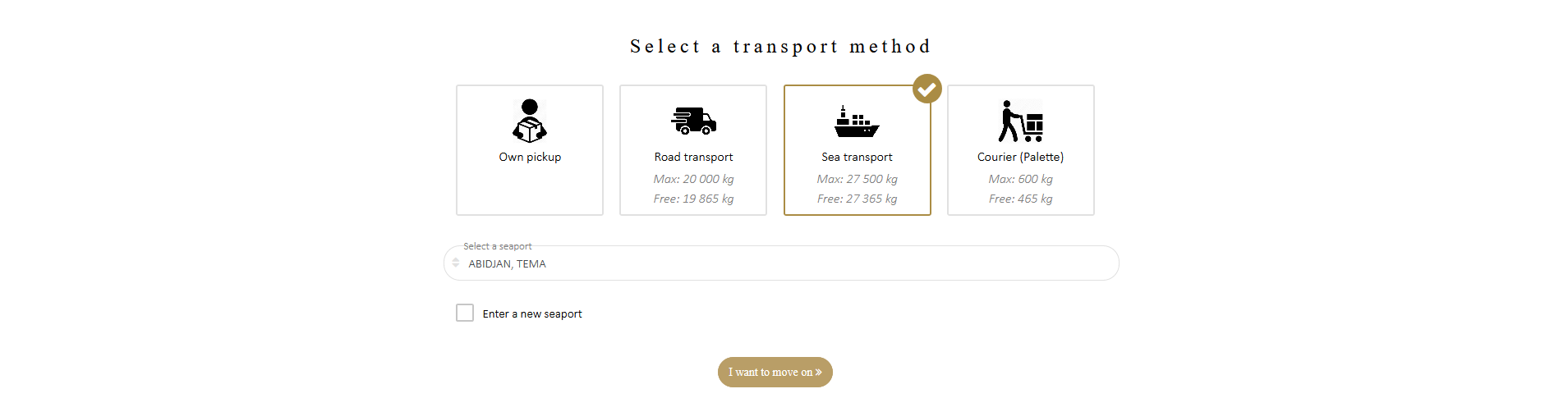Click the Enter a new seaport label
Screen dimensions: 1568x398
pos(532,313)
